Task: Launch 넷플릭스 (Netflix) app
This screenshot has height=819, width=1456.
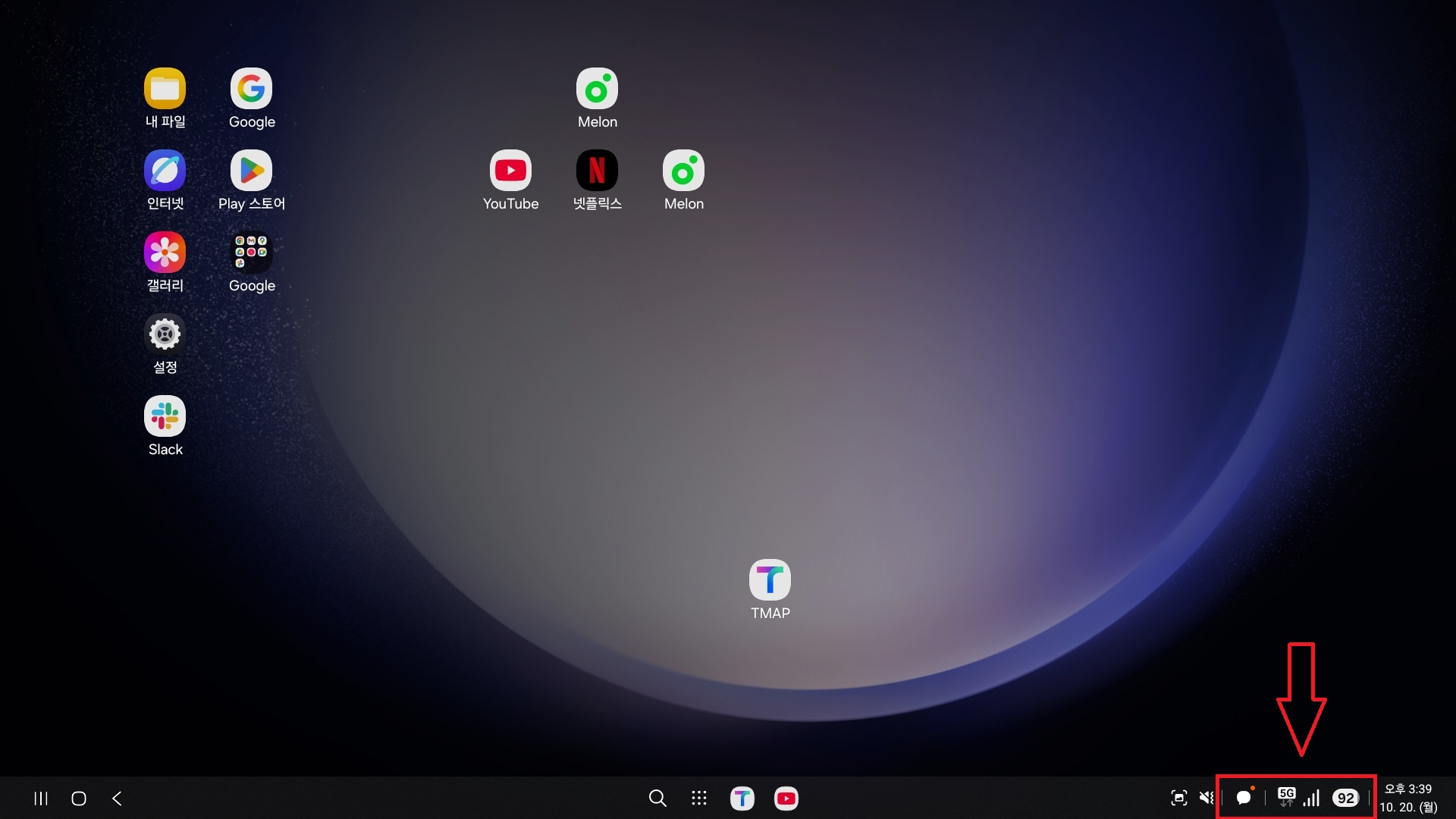Action: pos(597,171)
